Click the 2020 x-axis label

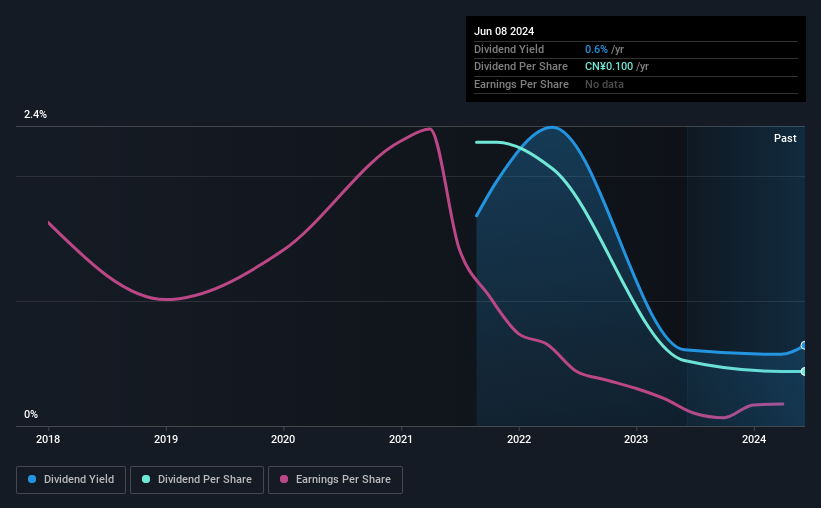coord(283,439)
